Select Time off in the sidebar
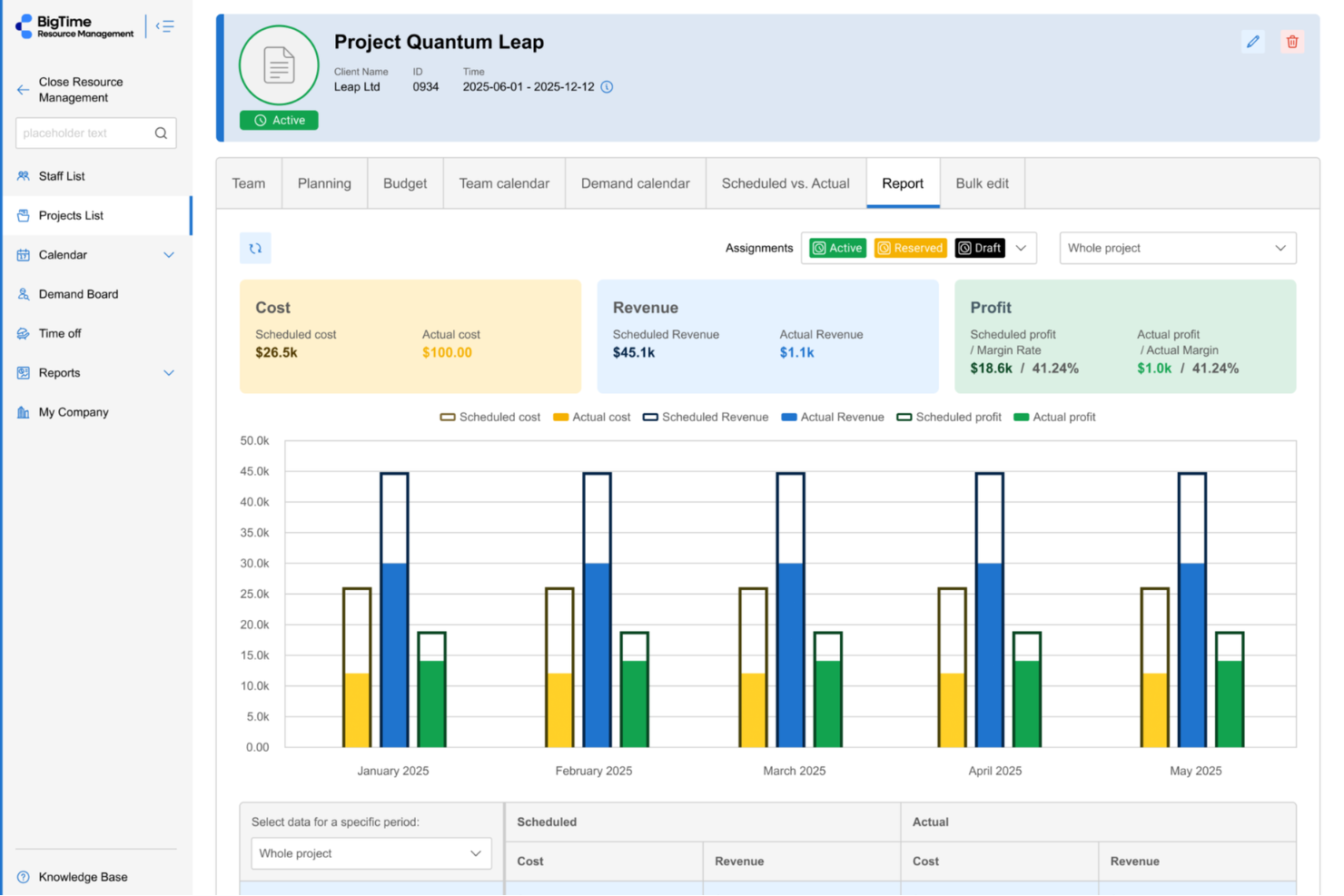1344x896 pixels. (x=61, y=333)
